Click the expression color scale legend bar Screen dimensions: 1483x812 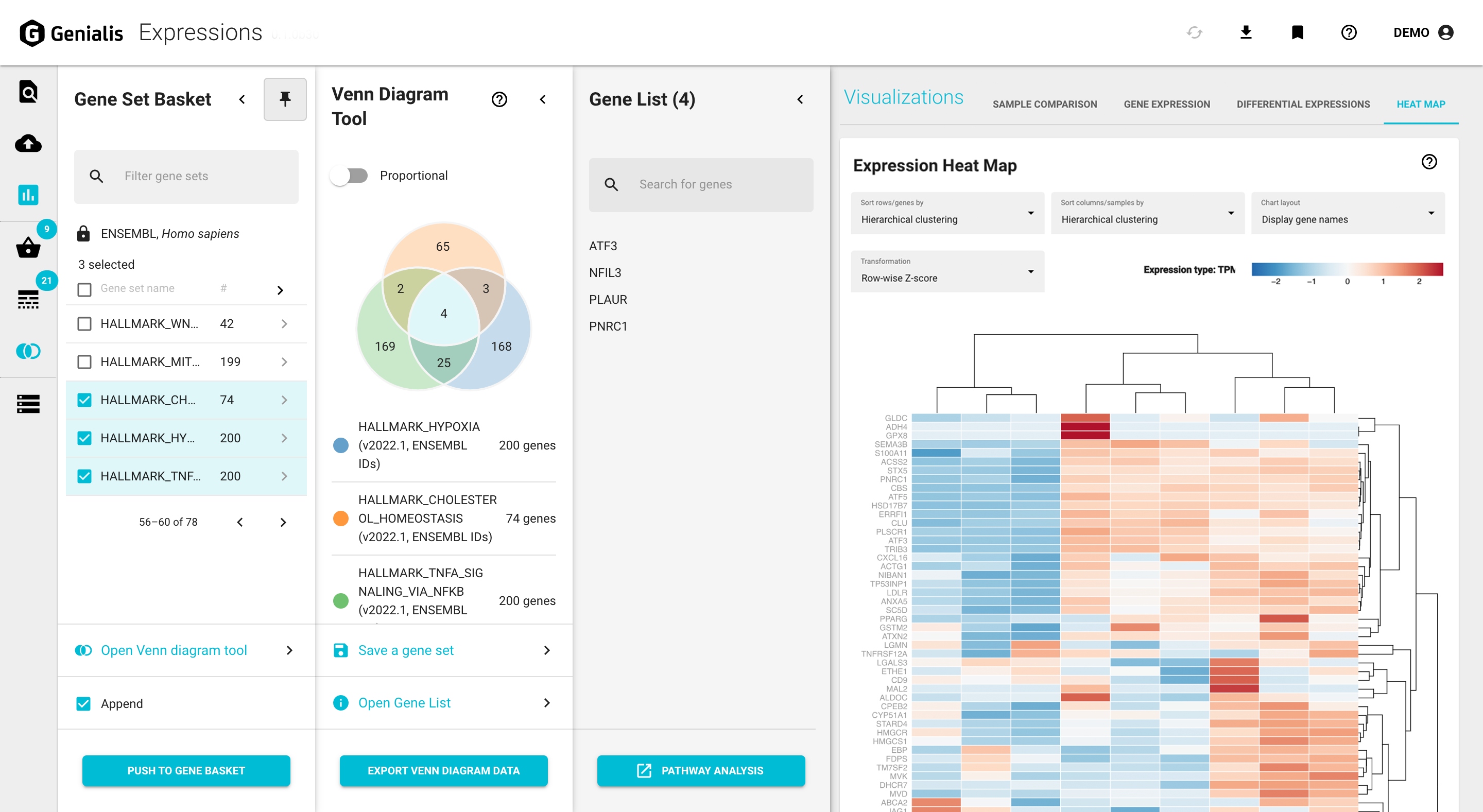click(x=1347, y=269)
